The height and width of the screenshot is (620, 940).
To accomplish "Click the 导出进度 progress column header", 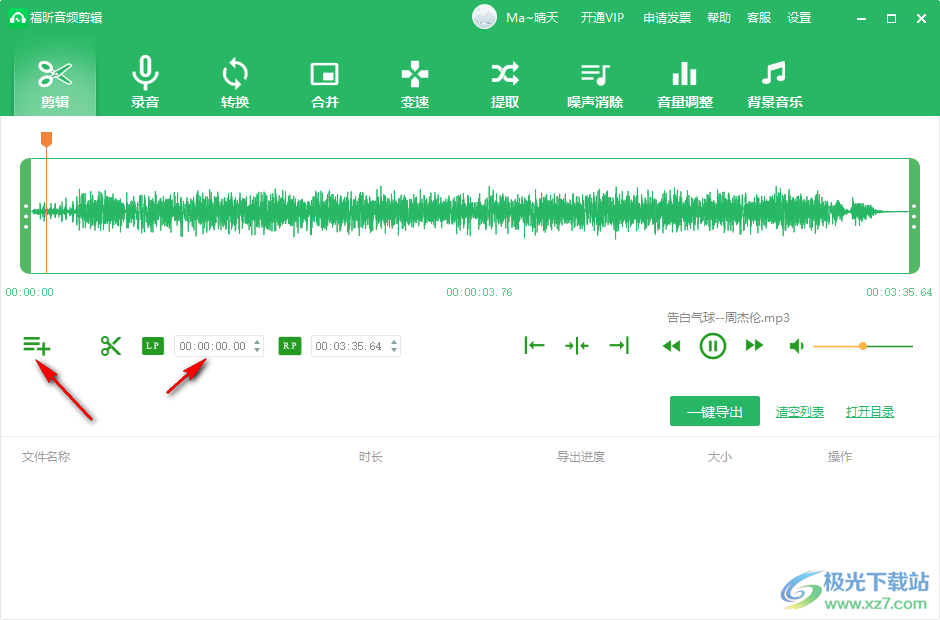I will click(581, 457).
